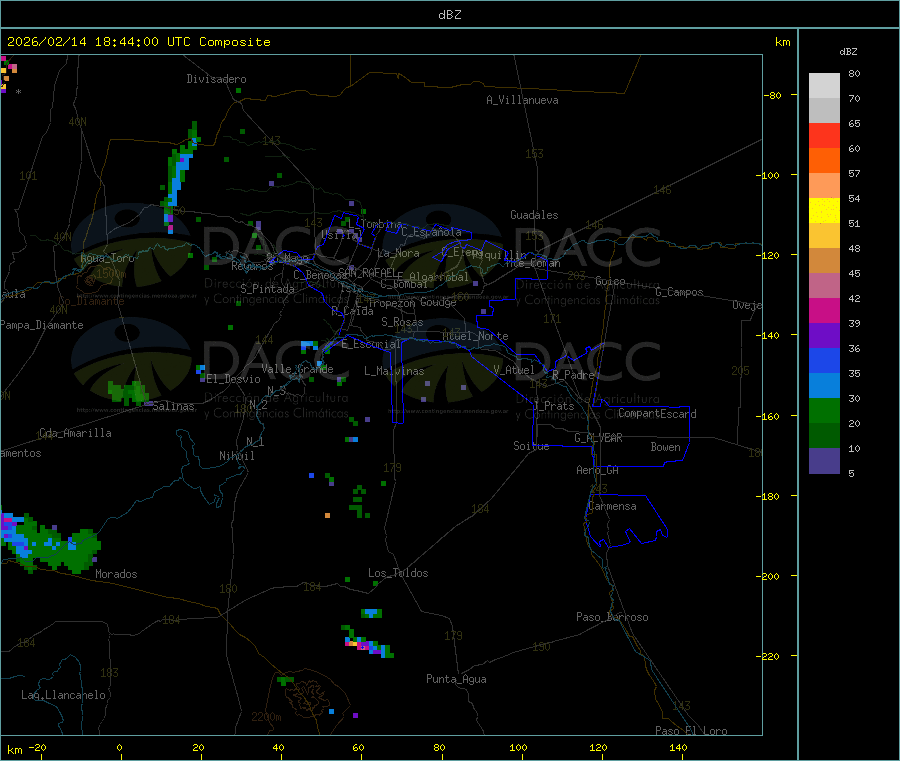Click the 'Paso_Barroso' map label
900x761 pixels.
(612, 617)
